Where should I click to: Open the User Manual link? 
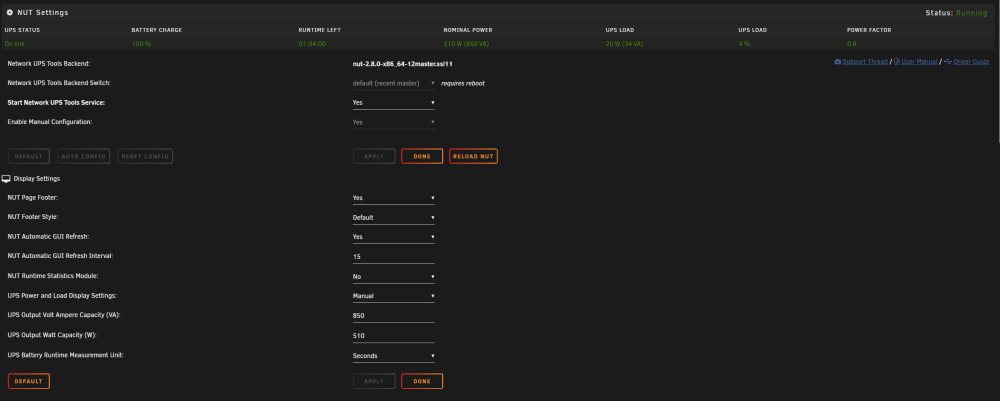point(919,62)
